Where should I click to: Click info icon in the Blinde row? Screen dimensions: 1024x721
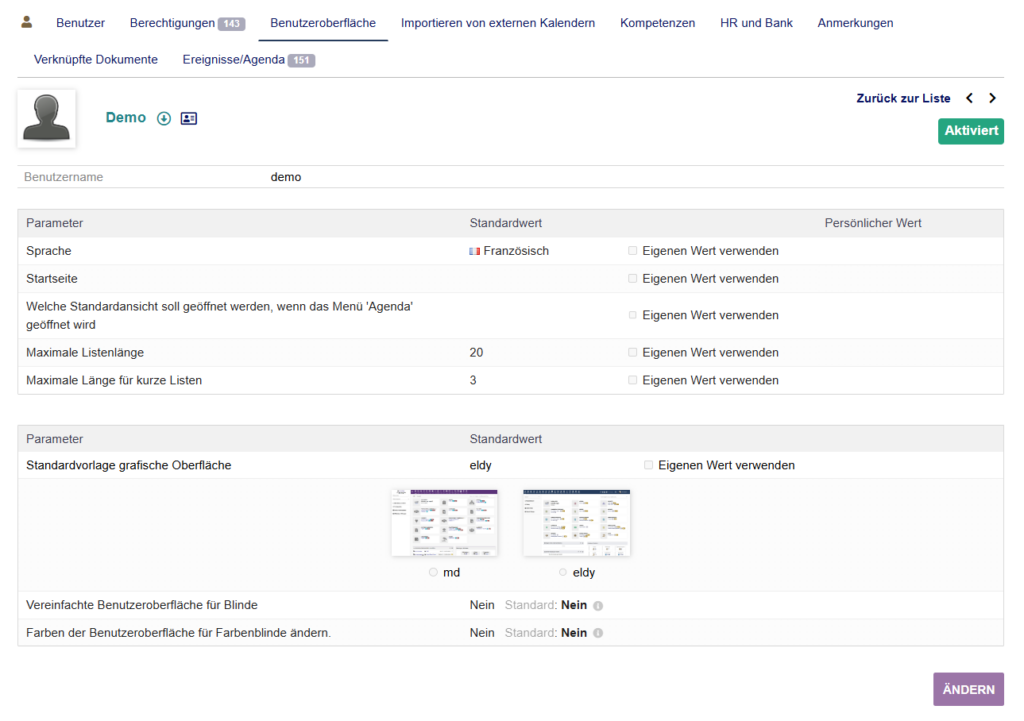point(598,605)
